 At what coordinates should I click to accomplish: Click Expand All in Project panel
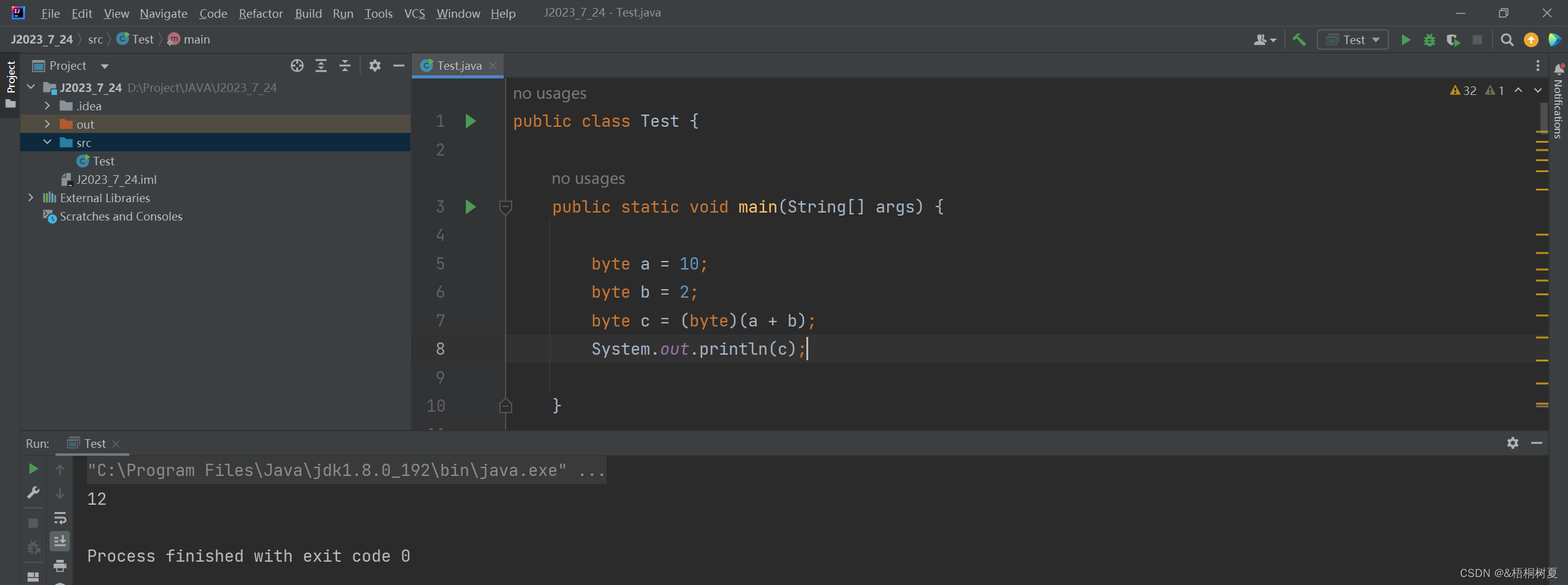[x=321, y=66]
